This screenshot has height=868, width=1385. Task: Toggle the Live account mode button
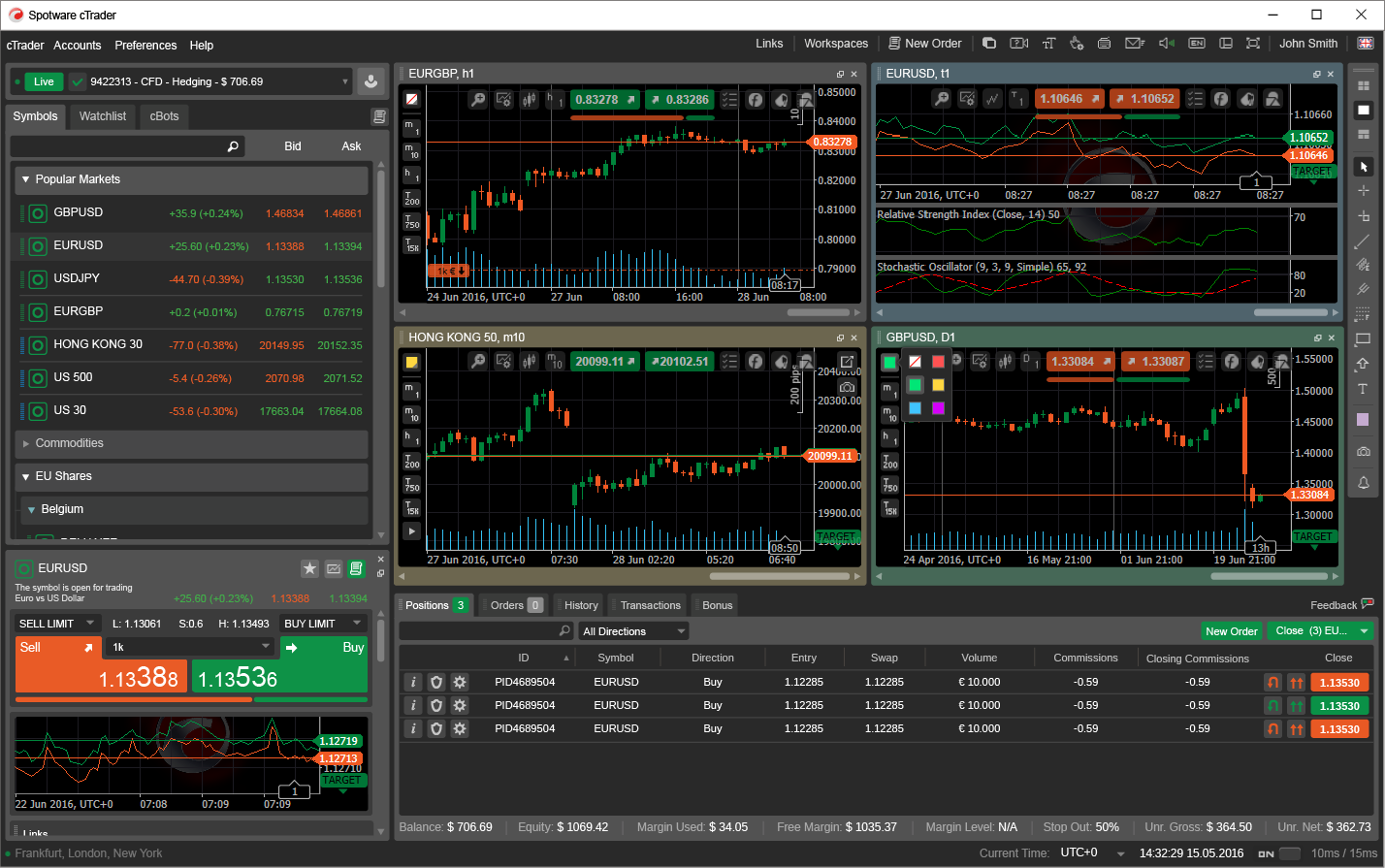(x=44, y=81)
